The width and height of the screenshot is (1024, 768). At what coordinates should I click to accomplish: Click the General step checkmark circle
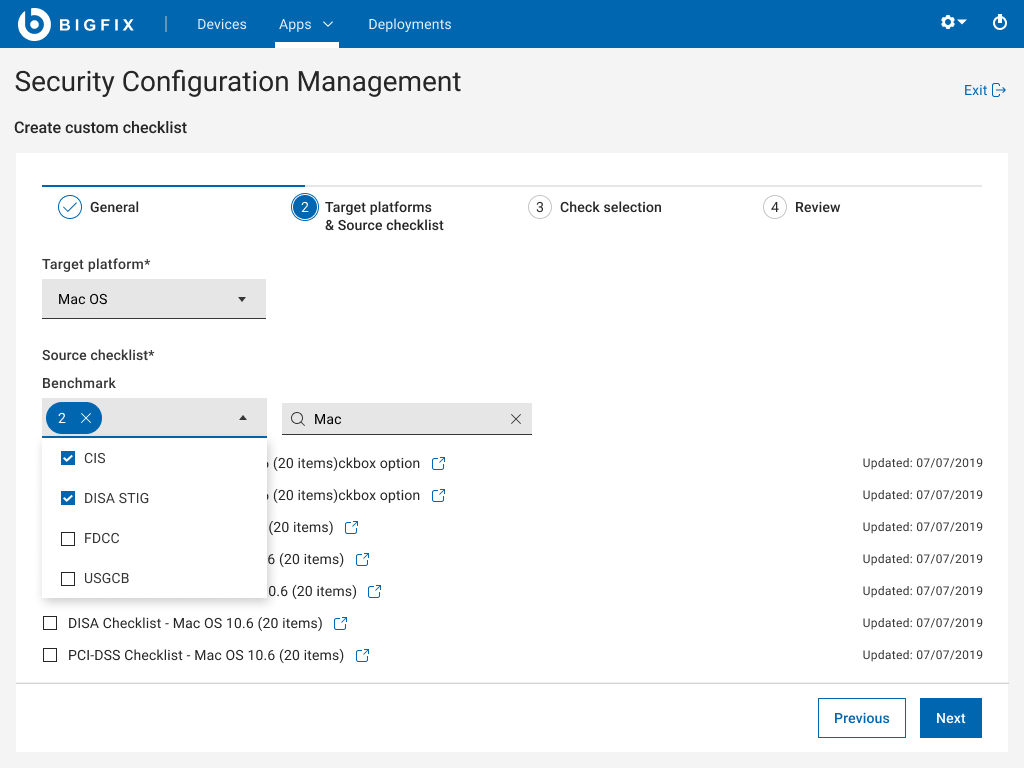point(70,207)
